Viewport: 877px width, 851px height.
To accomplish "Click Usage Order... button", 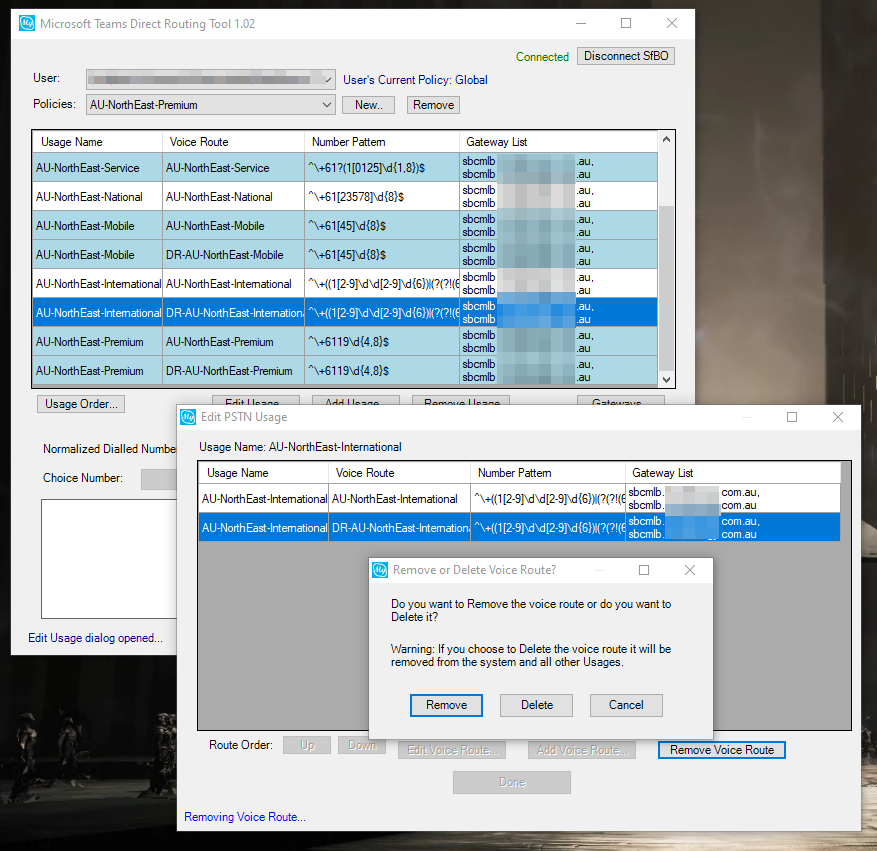I will click(x=81, y=404).
